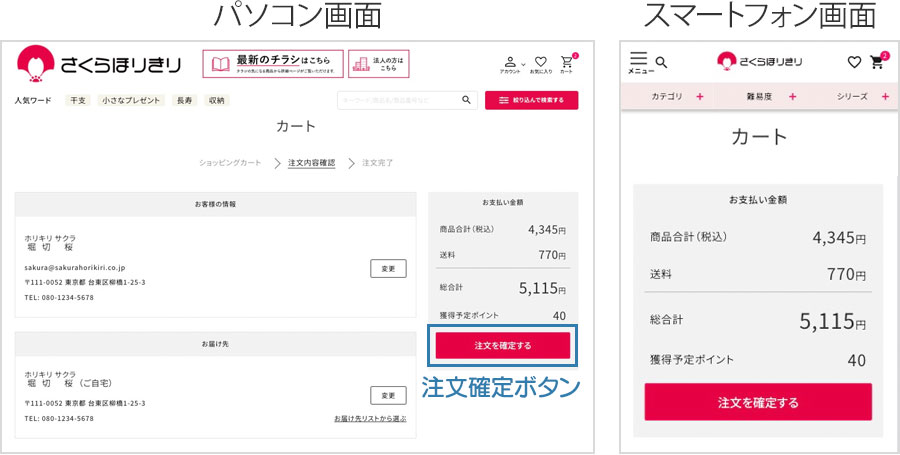The height and width of the screenshot is (455, 900).
Task: Open the 最新のチラシ banner
Action: click(273, 64)
